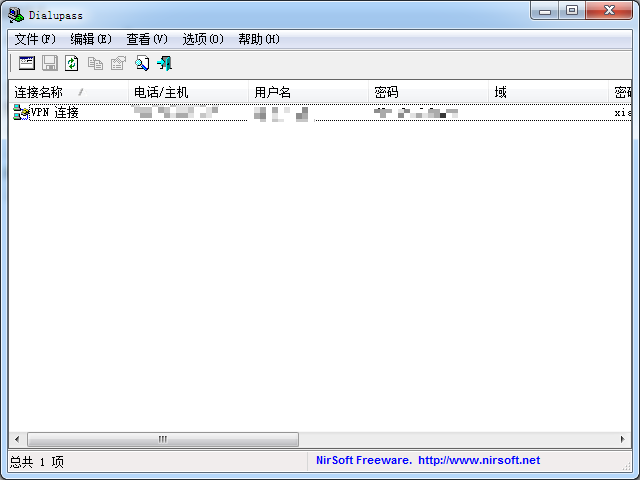Open the 文件(F) menu
Screen dimensions: 640x480
[x=35, y=39]
